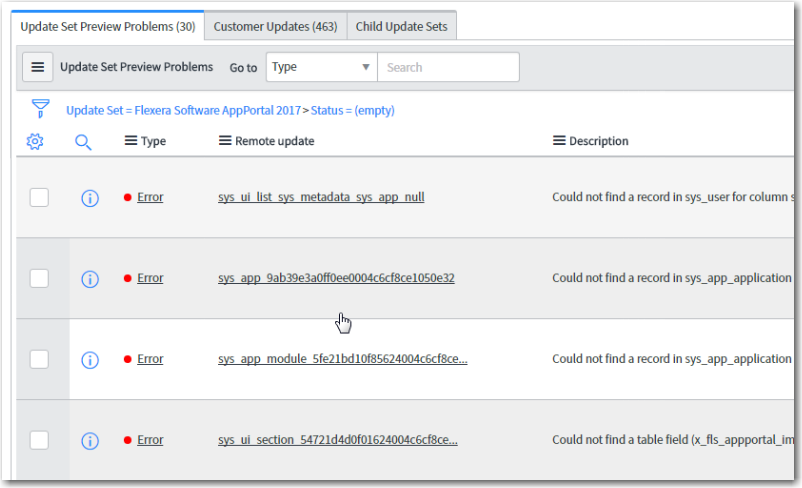The width and height of the screenshot is (802, 488).
Task: Switch to Customer Updates (463) tab
Action: (275, 26)
